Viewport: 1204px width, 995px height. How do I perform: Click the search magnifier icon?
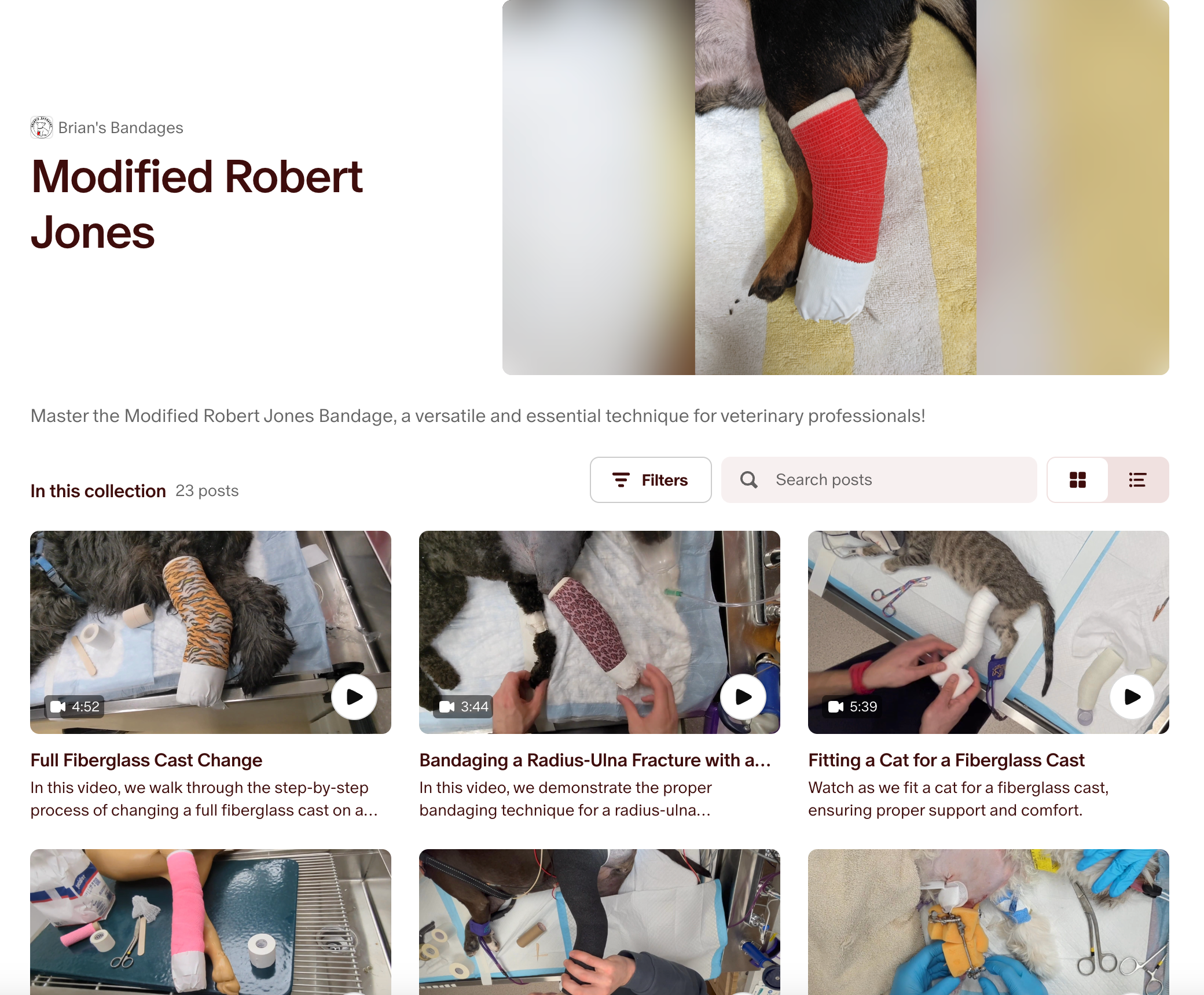tap(748, 480)
